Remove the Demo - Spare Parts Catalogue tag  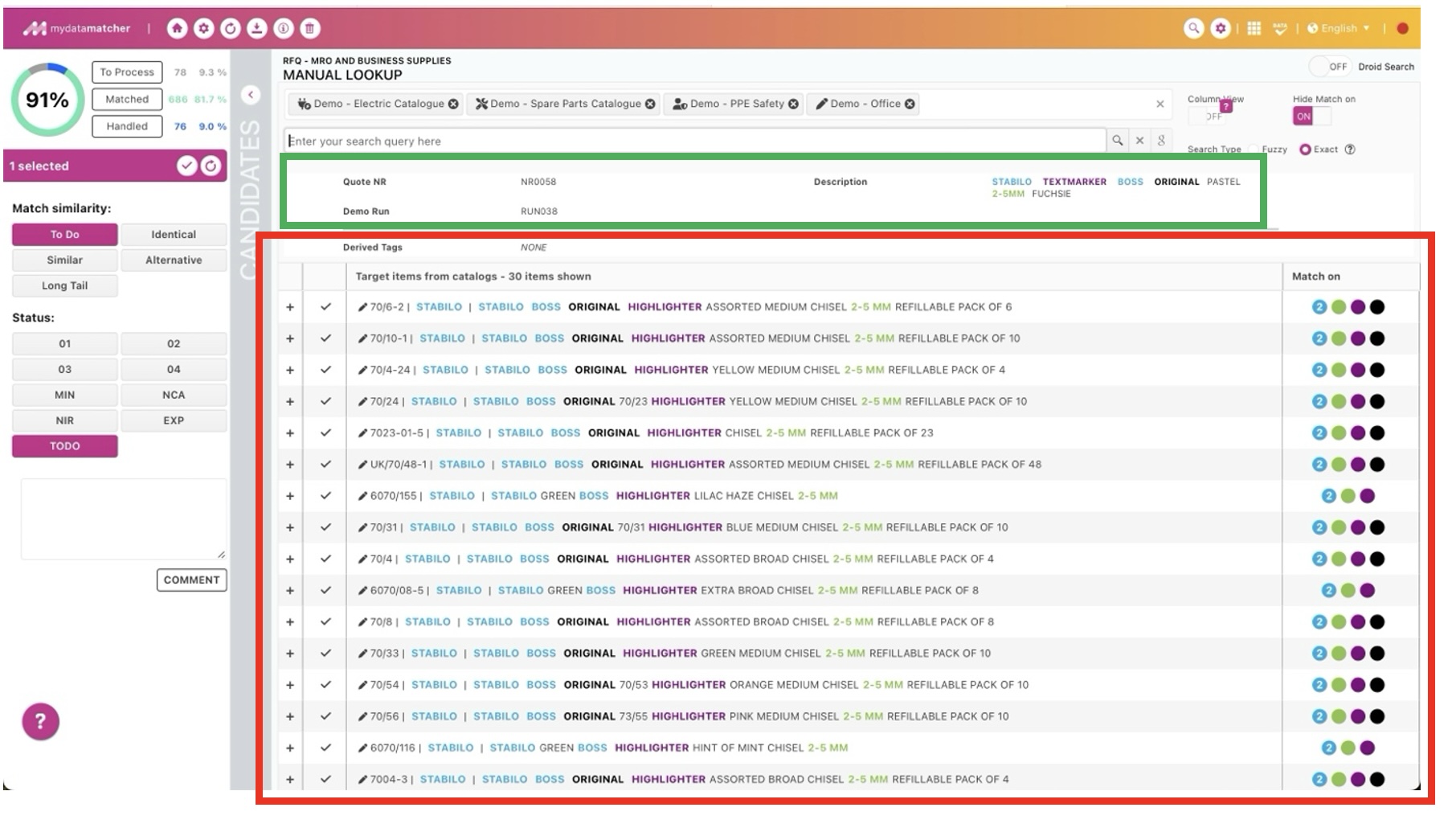650,104
